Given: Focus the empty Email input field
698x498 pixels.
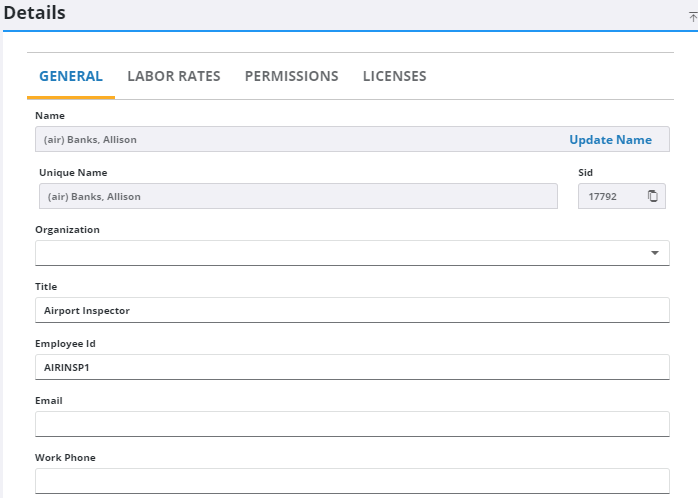Looking at the screenshot, I should [x=352, y=424].
